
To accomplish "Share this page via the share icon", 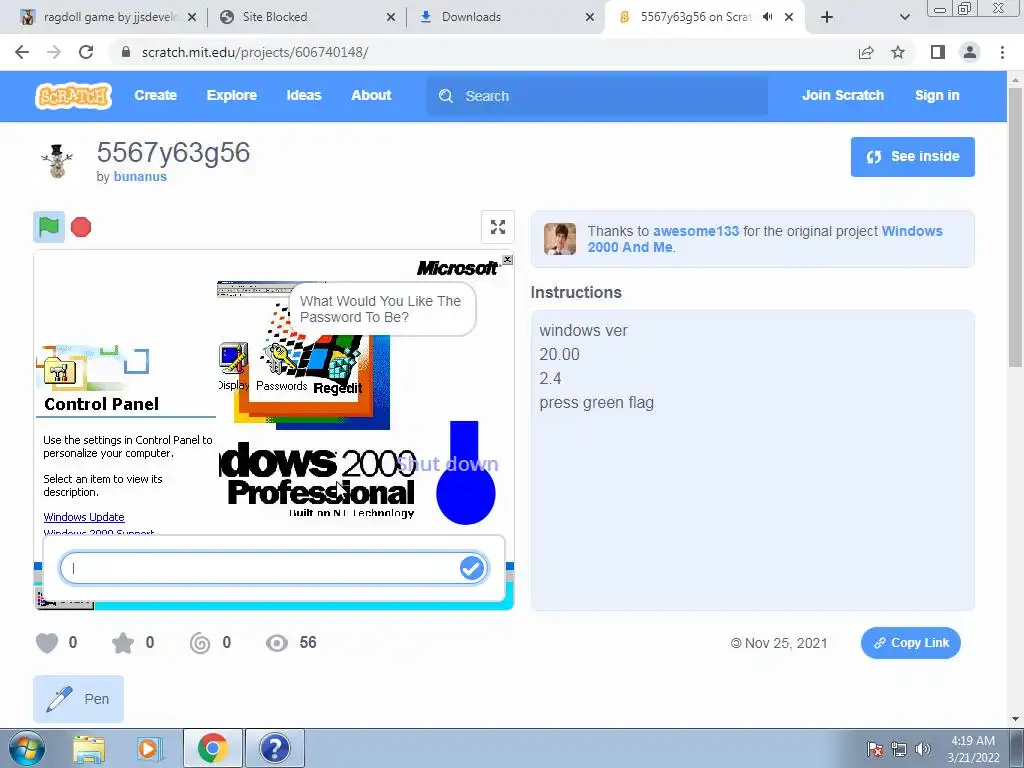I will 866,52.
